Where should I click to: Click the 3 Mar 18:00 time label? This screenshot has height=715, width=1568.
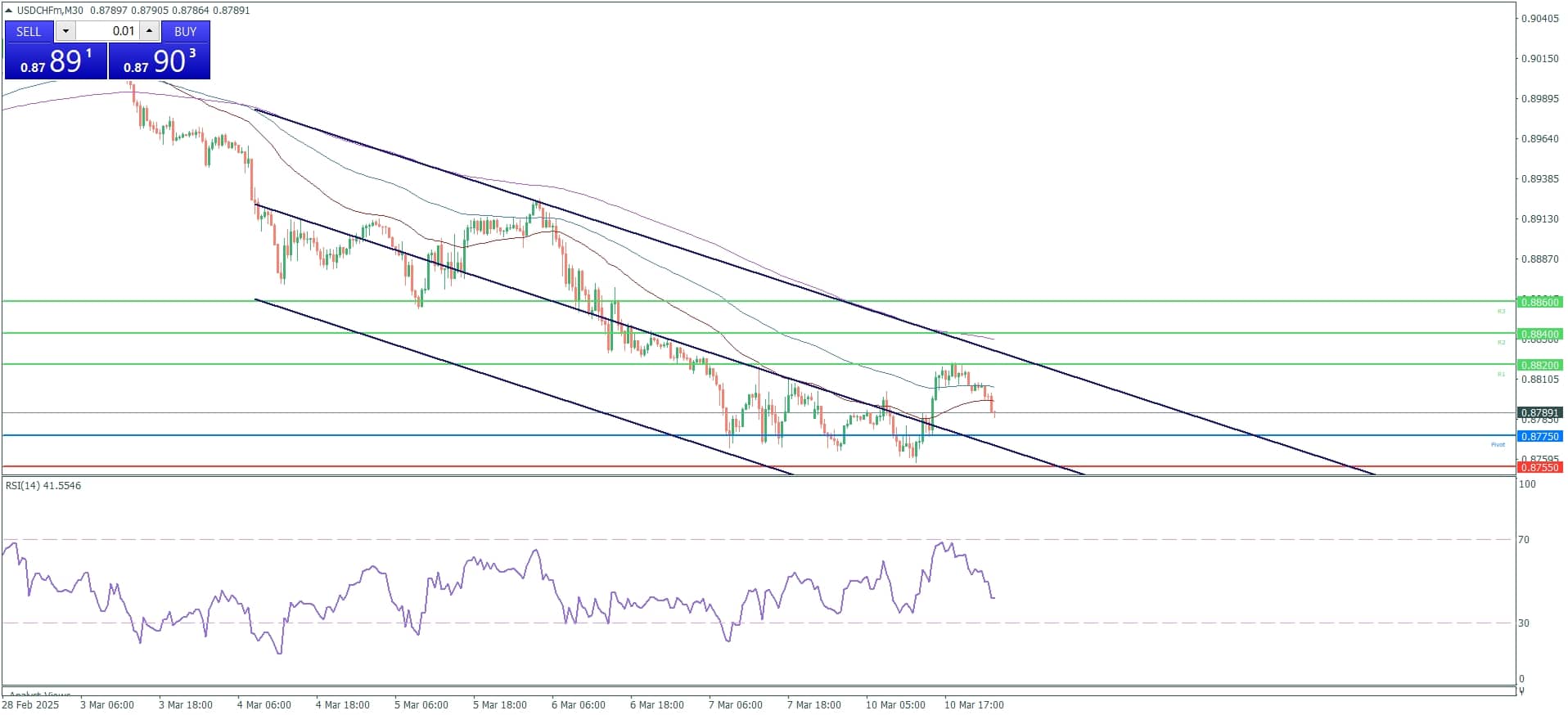(x=186, y=704)
